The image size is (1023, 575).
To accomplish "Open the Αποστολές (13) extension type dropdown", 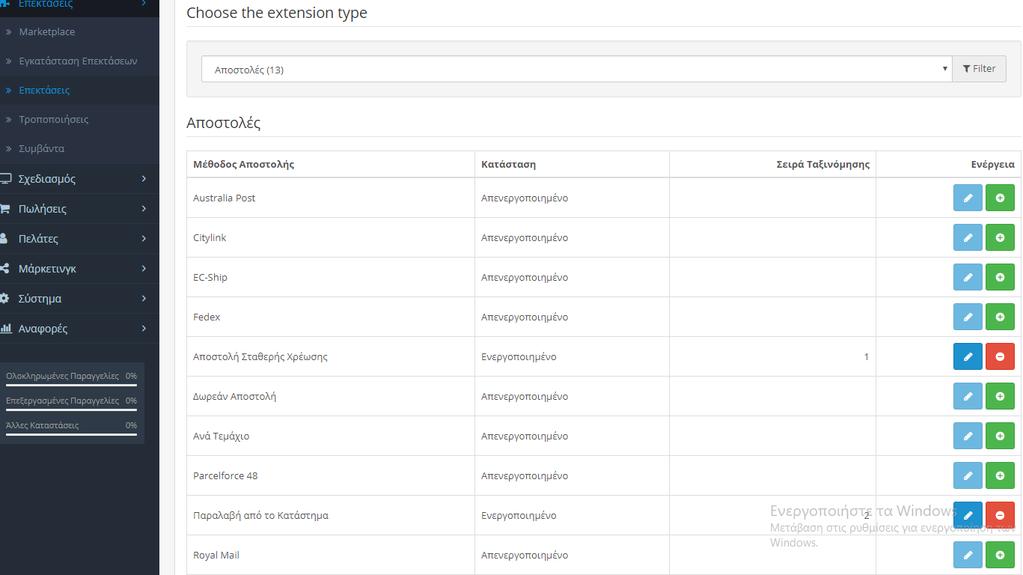I will [x=577, y=69].
